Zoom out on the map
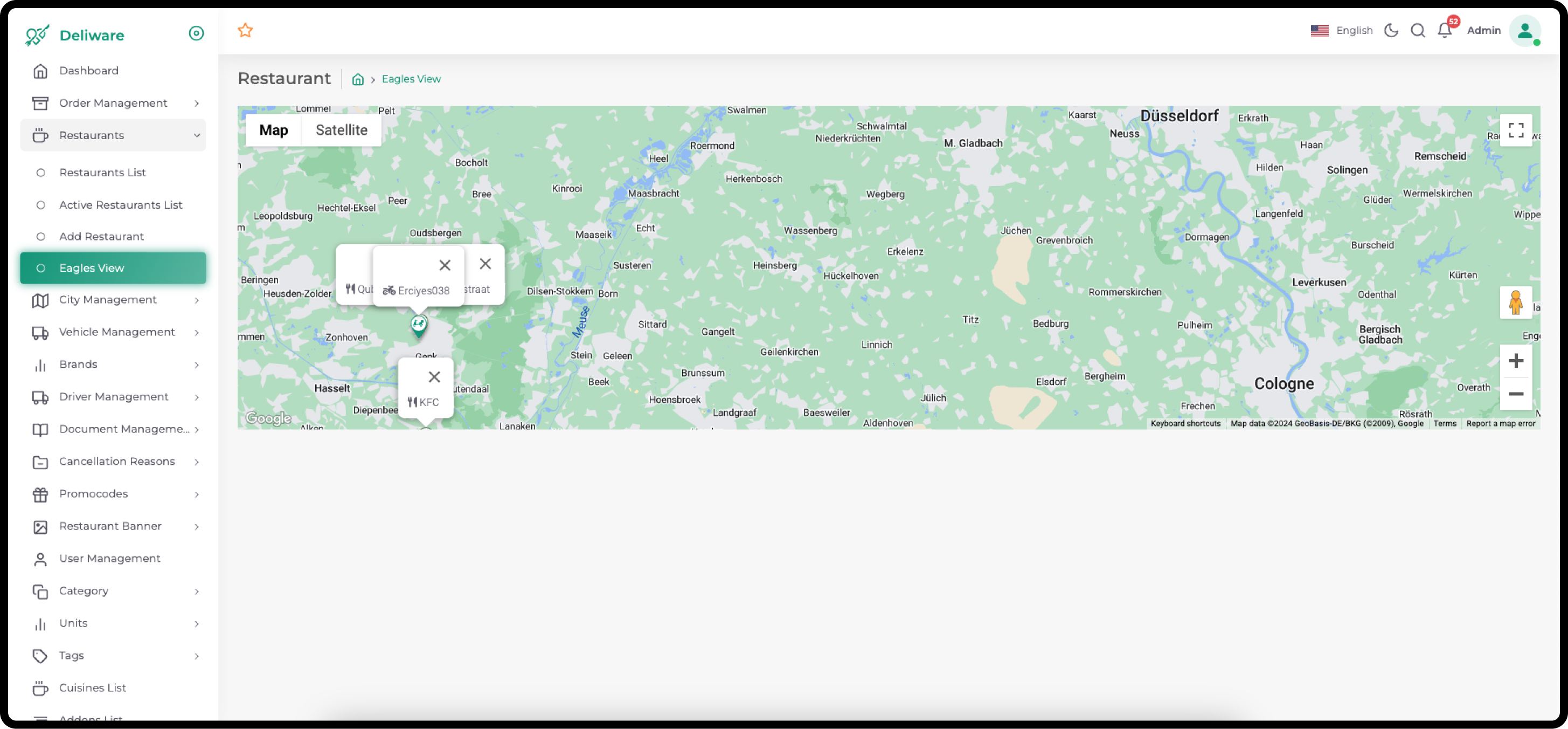Image resolution: width=1568 pixels, height=729 pixels. tap(1516, 394)
